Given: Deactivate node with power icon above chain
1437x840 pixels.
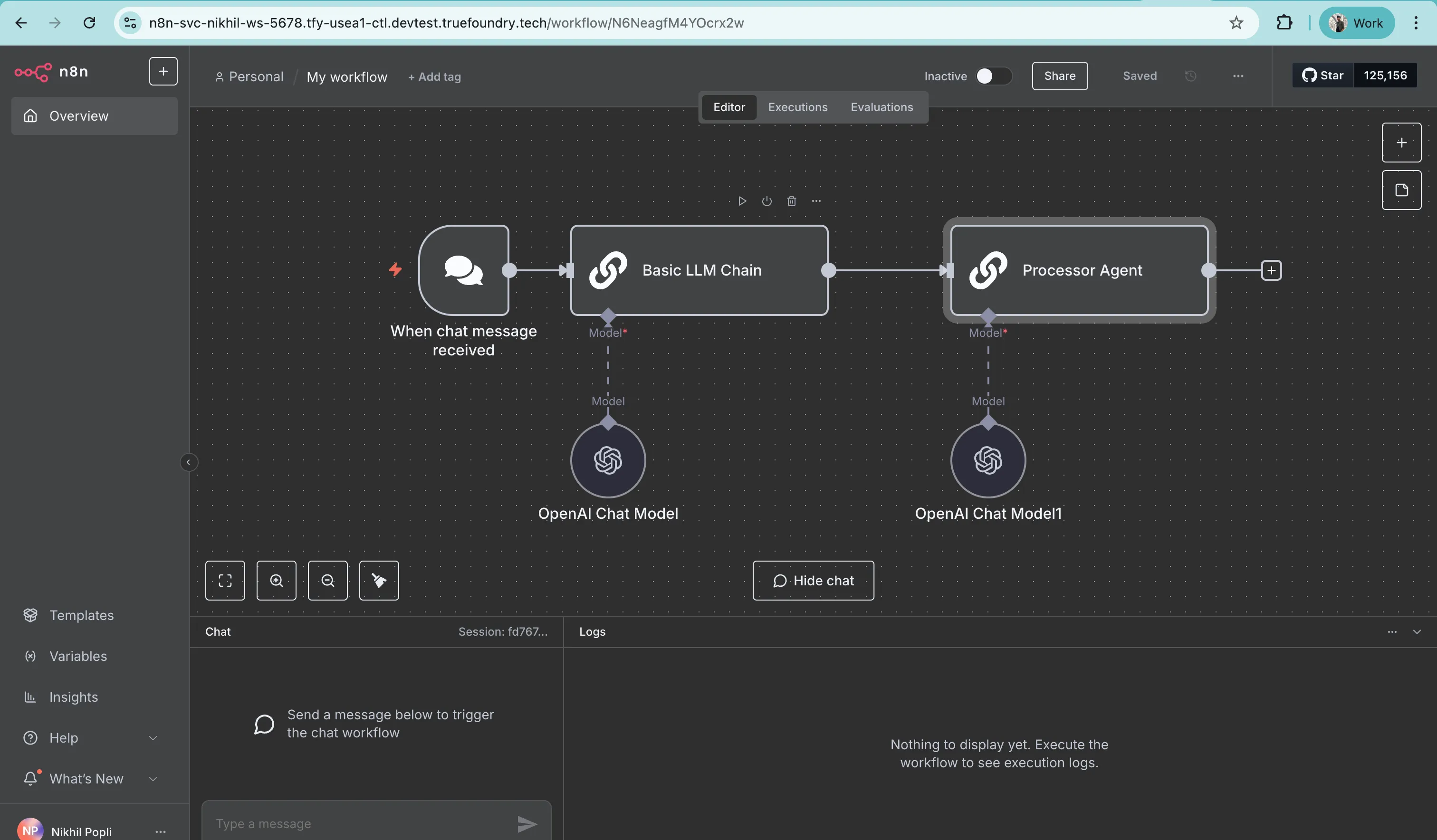Looking at the screenshot, I should coord(766,200).
